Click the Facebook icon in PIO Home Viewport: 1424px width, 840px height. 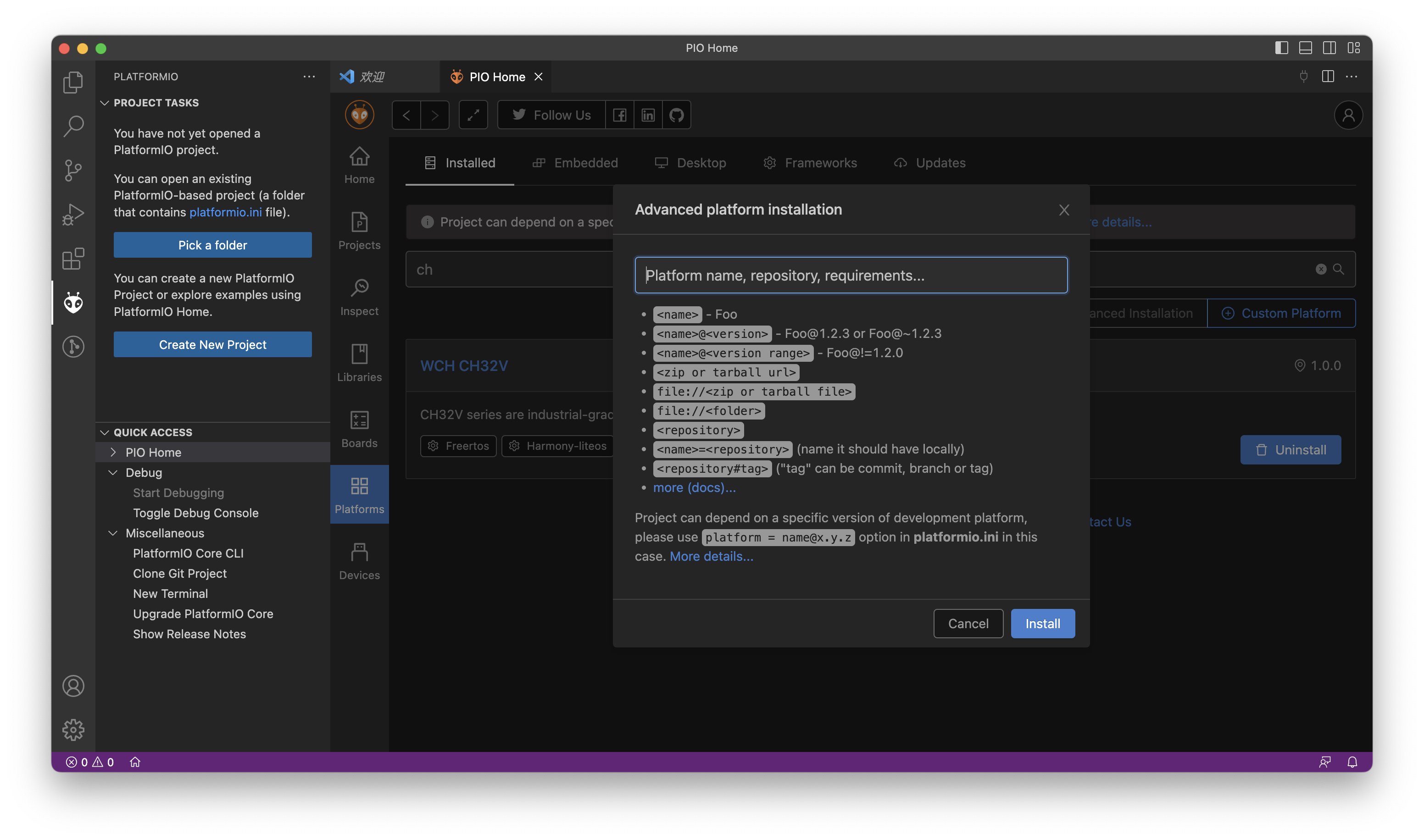(x=619, y=114)
